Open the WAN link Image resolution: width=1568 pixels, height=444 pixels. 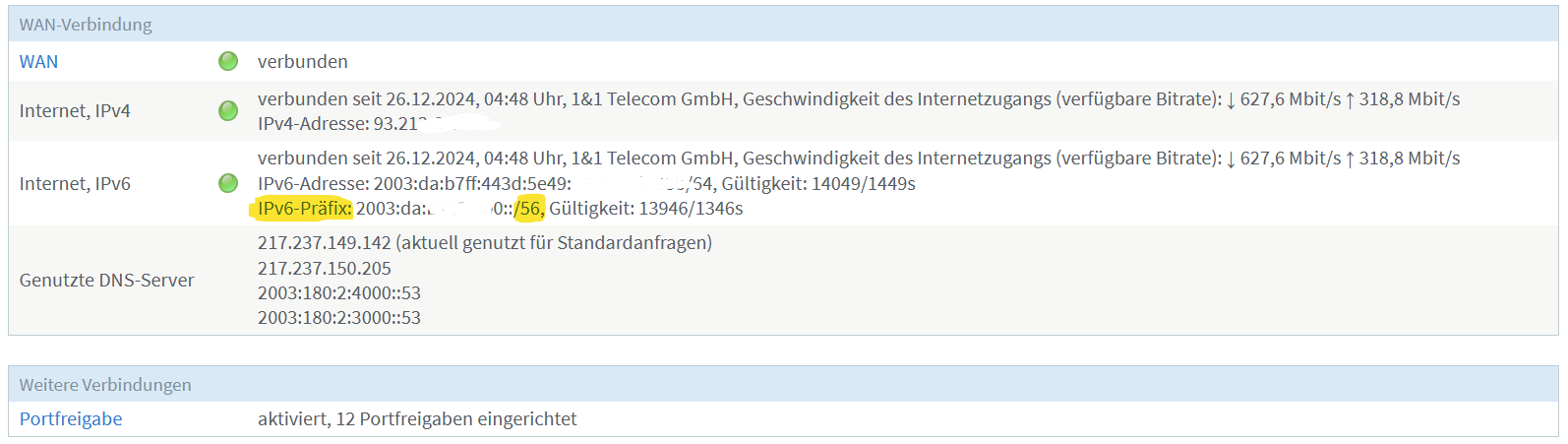pyautogui.click(x=38, y=61)
